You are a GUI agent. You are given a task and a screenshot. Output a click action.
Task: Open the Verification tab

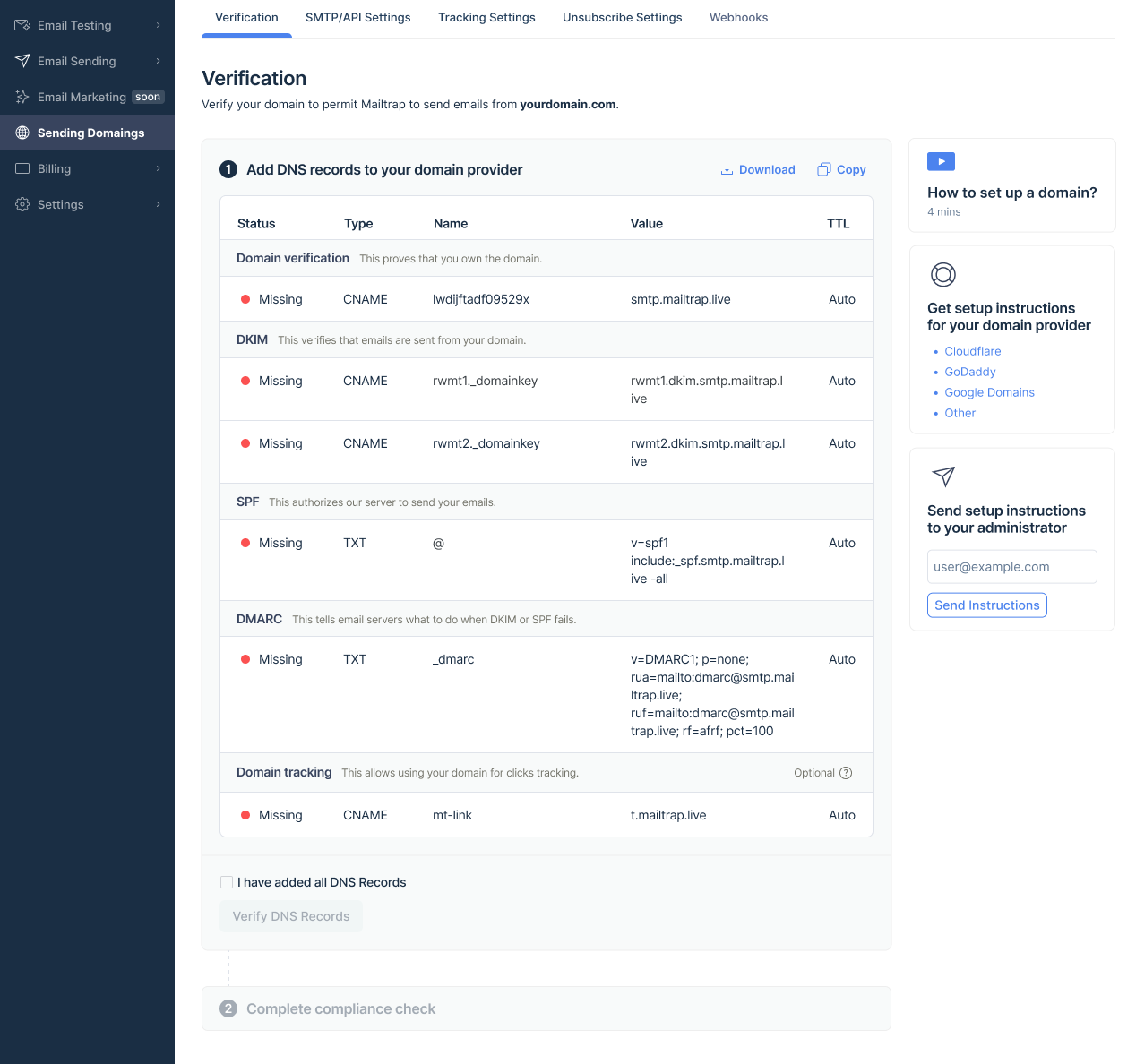(x=246, y=18)
